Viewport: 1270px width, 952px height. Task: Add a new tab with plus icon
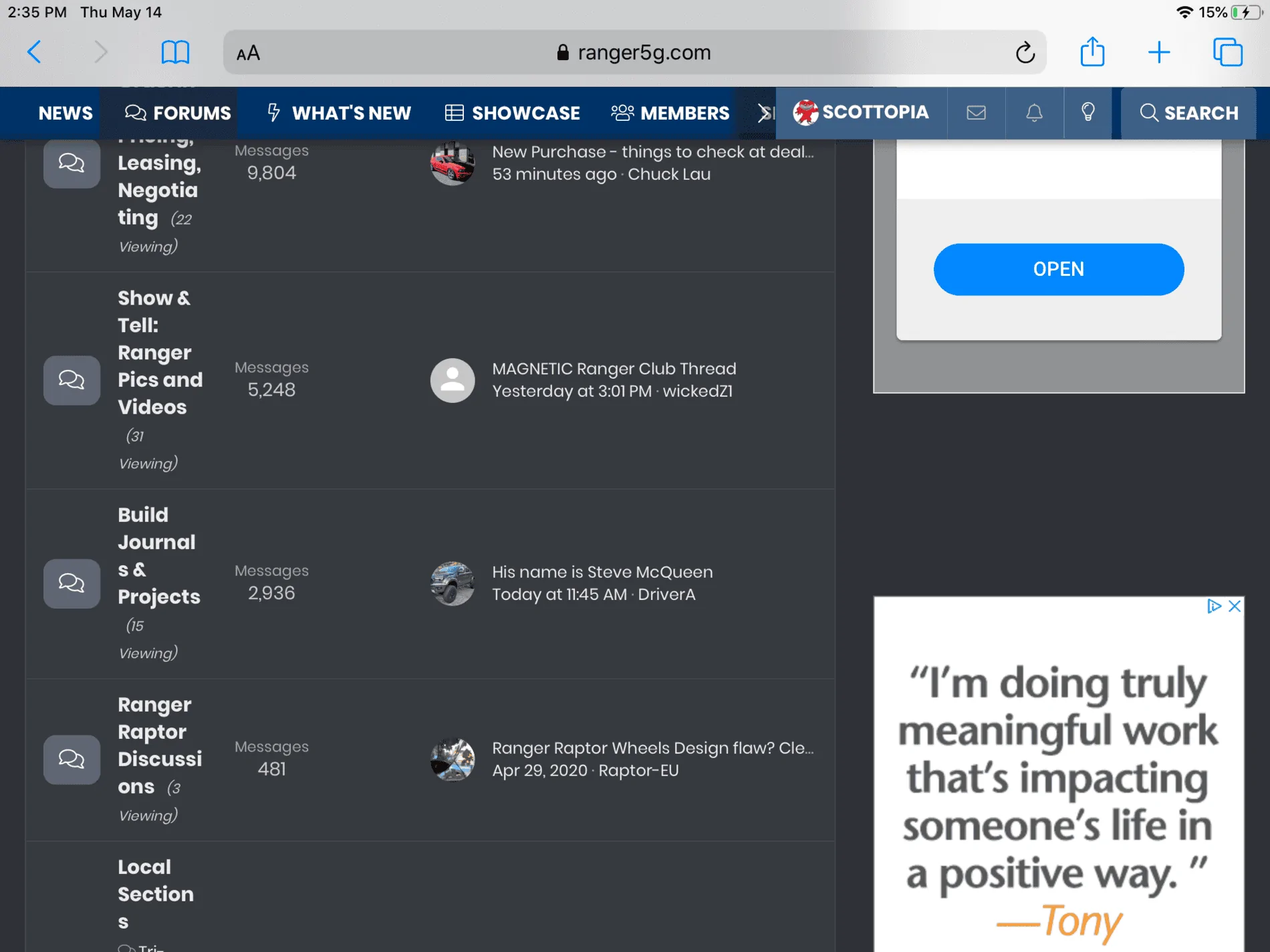point(1159,52)
